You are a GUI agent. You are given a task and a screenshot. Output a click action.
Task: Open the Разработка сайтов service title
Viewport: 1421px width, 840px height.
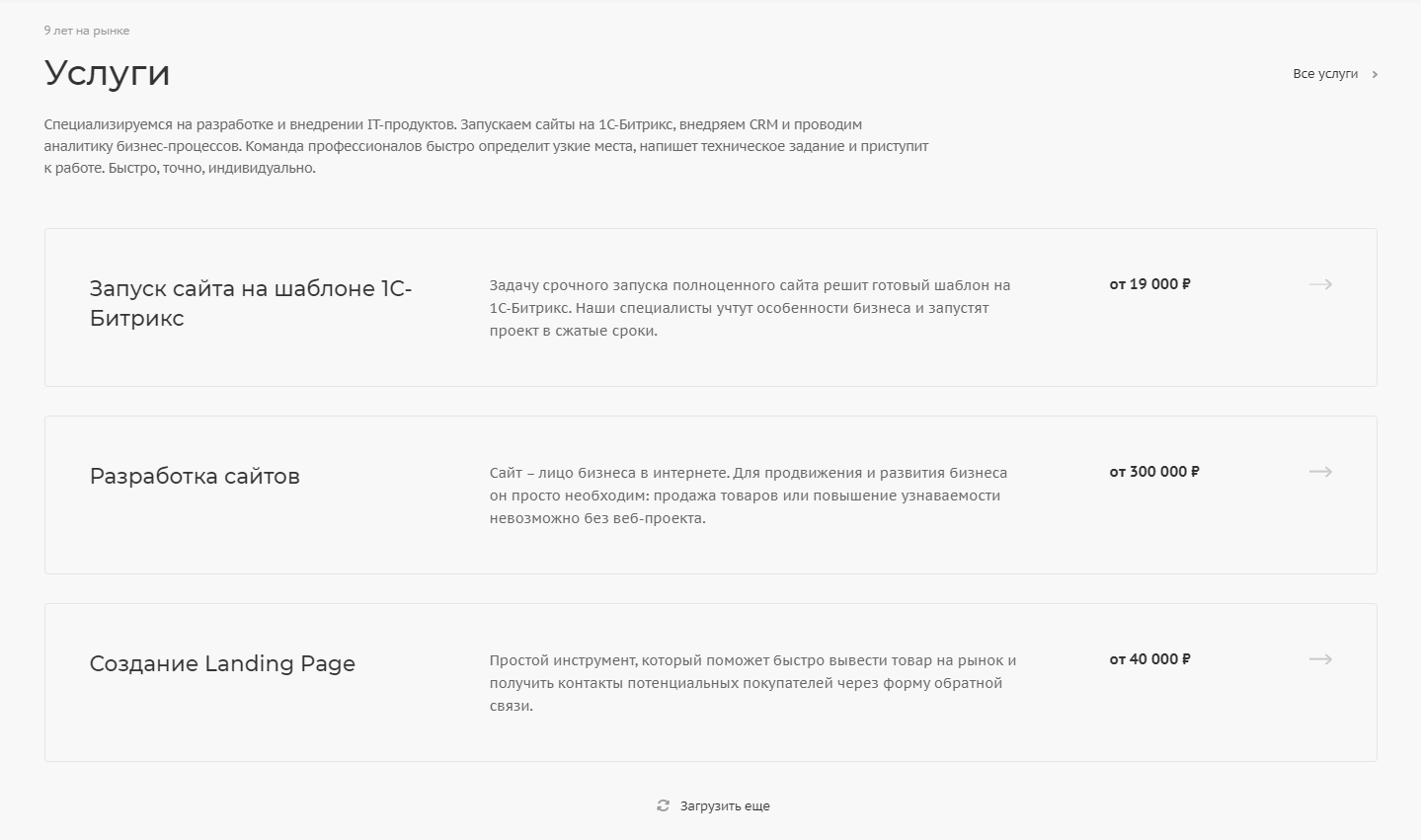(195, 476)
